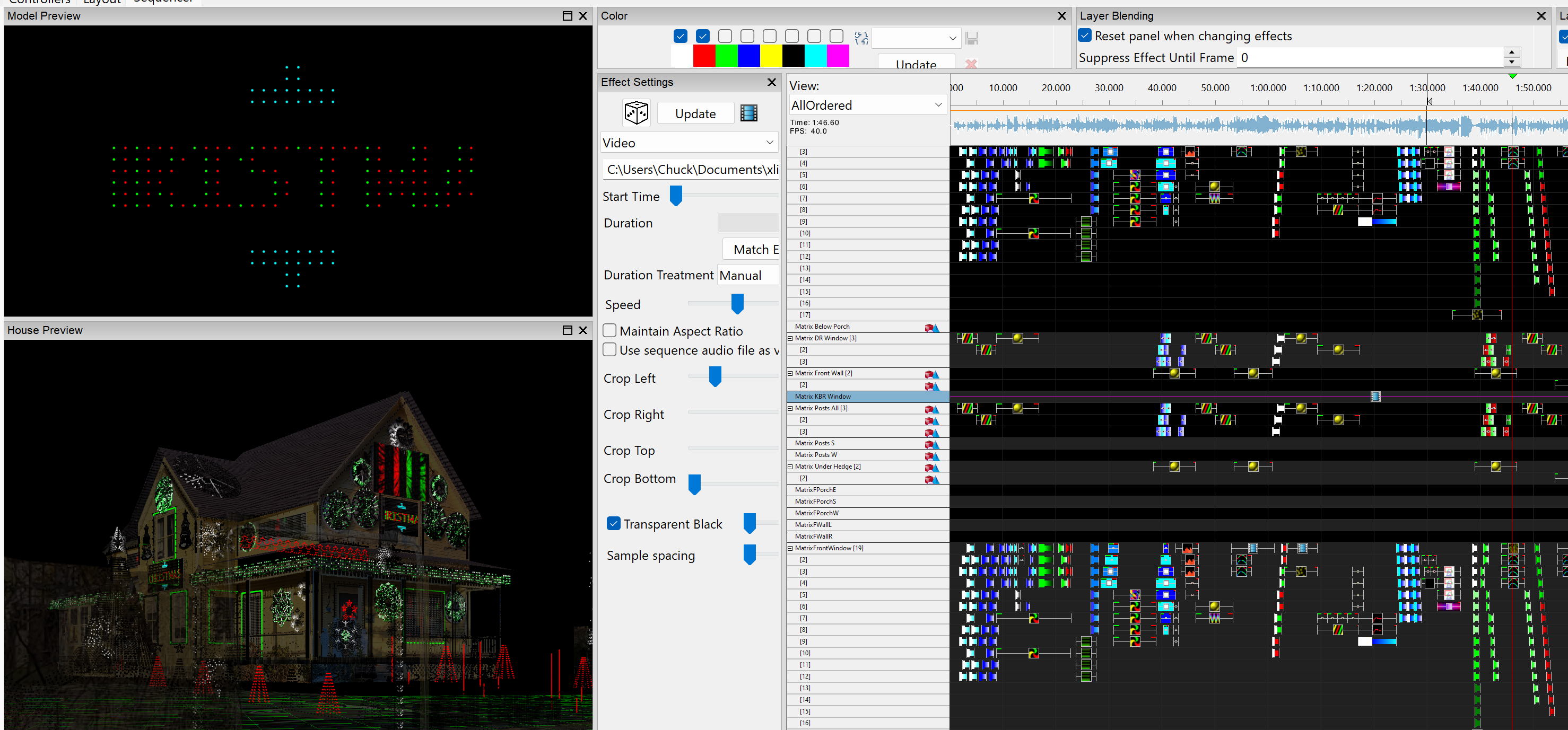Viewport: 1568px width, 730px height.
Task: Click the shuffle colors icon in Color panel
Action: 861,38
